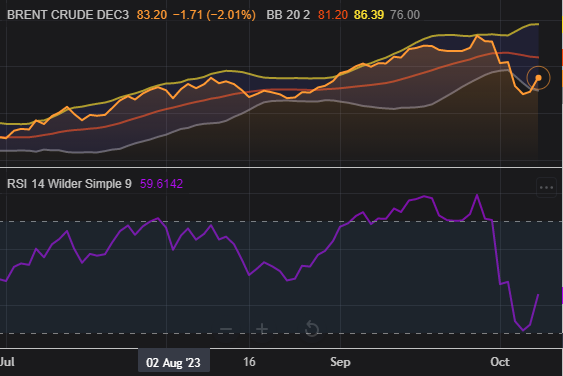Click the gray 76.00 lower band value
563x376 pixels.
[405, 15]
